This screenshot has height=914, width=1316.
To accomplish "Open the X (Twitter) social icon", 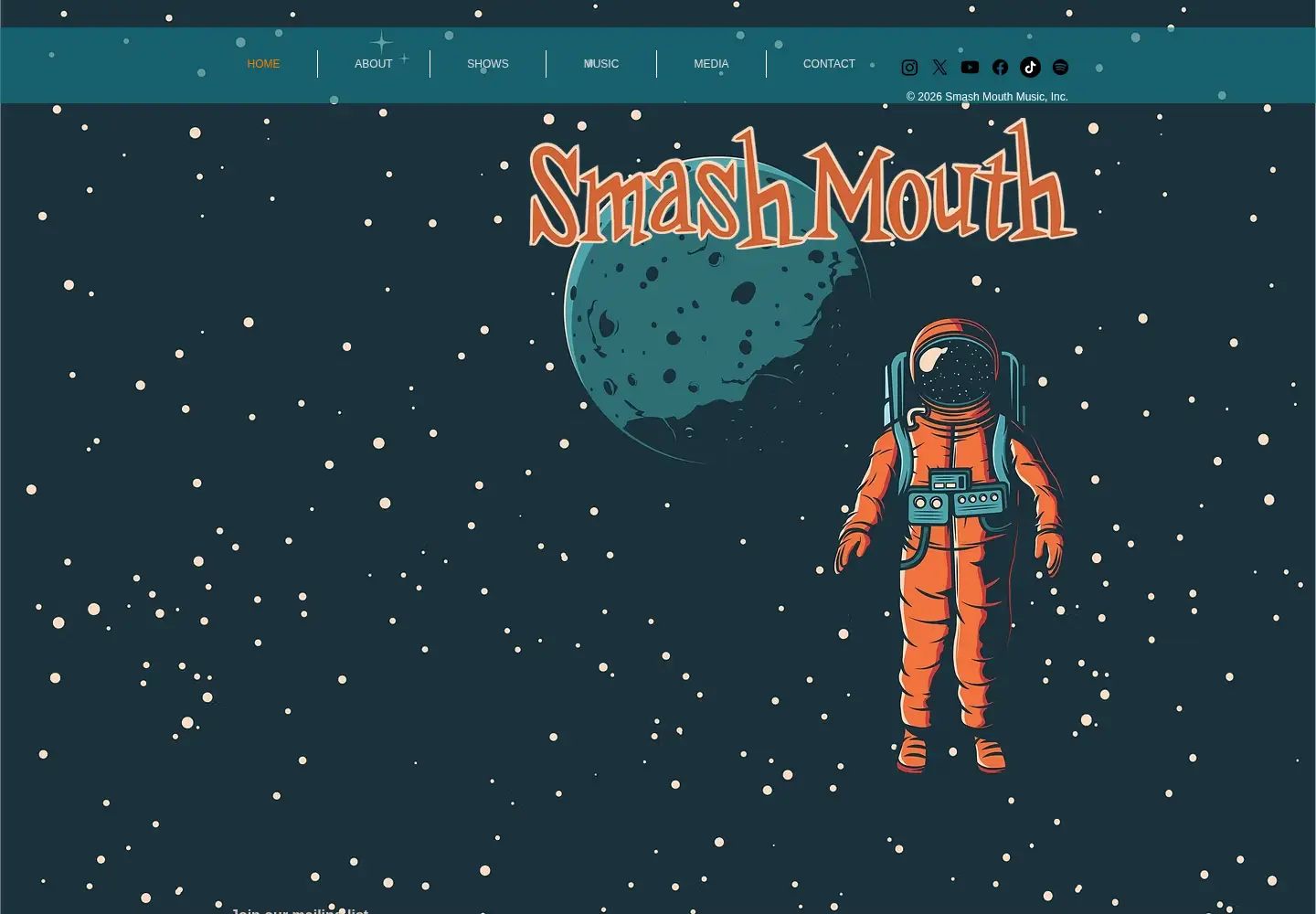I will pos(939,68).
